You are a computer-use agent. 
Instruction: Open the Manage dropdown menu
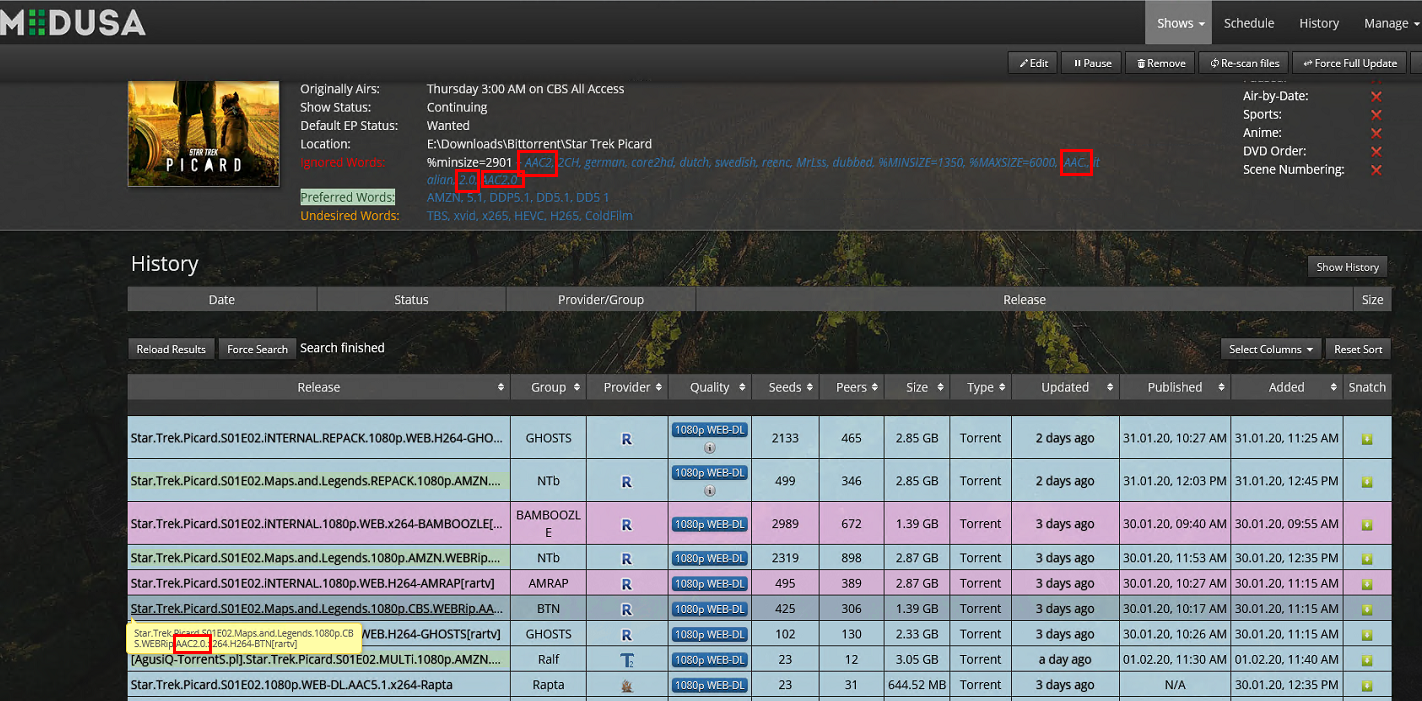click(x=1390, y=23)
